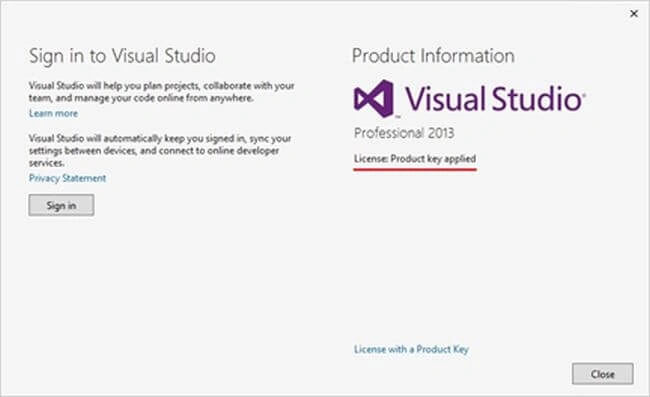The image size is (650, 397).
Task: Click the Sign in to Visual Studio heading
Action: point(122,56)
